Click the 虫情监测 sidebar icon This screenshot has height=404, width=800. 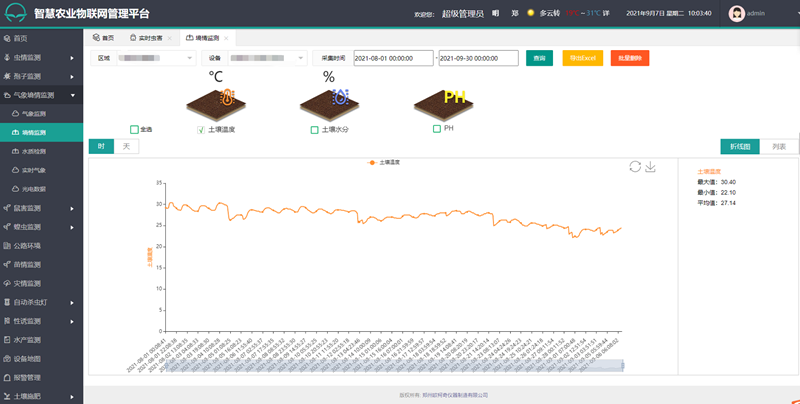tap(7, 57)
